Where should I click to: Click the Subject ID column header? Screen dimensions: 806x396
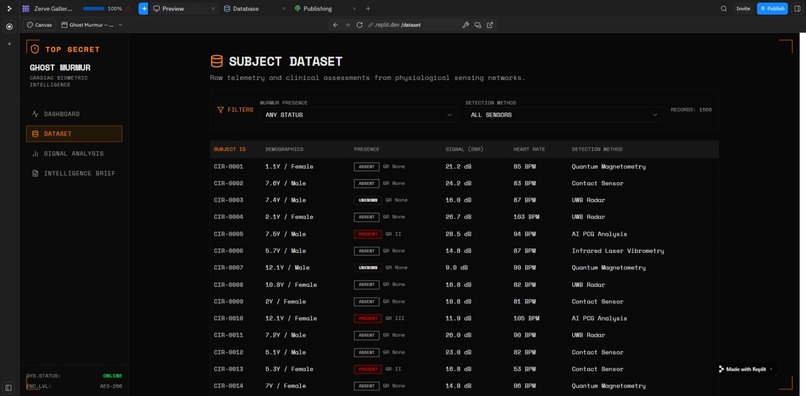click(x=230, y=149)
